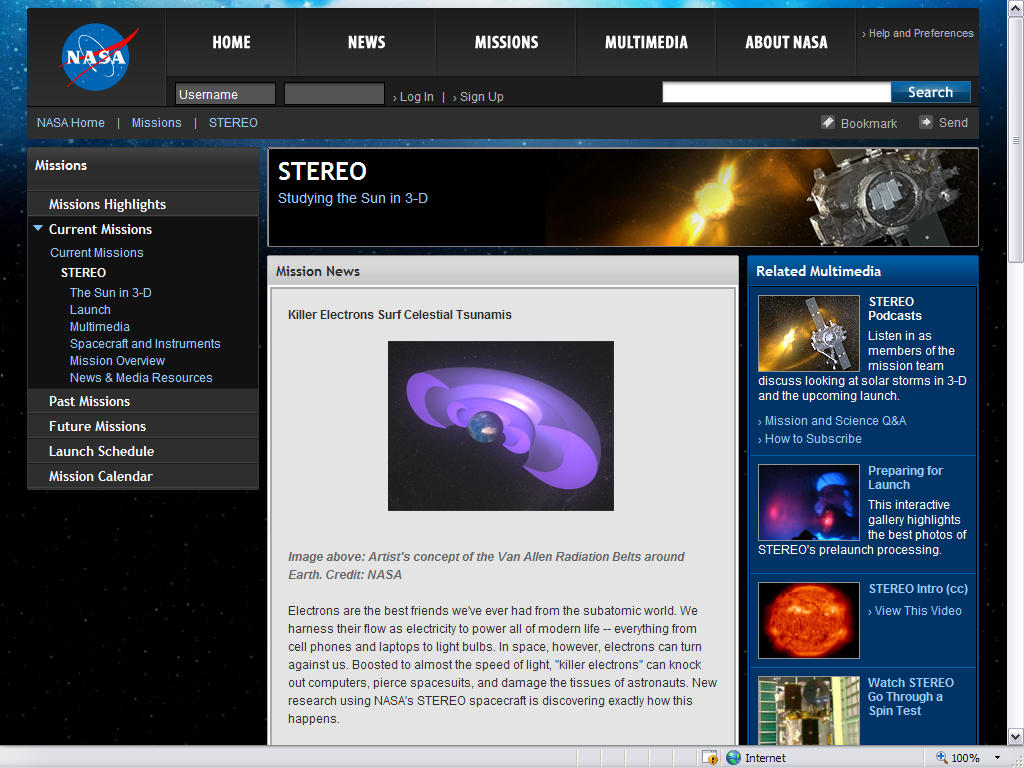Open News & Media Resources link
1024x768 pixels.
click(x=141, y=377)
